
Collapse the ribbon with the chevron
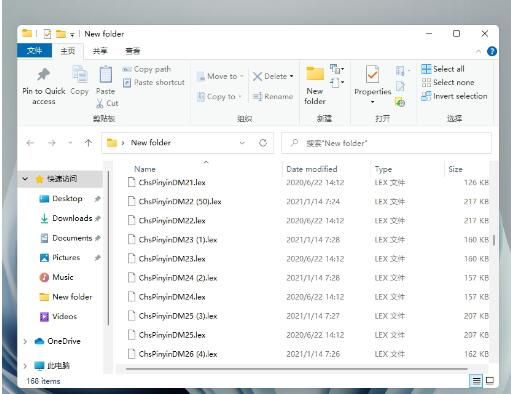tap(478, 51)
